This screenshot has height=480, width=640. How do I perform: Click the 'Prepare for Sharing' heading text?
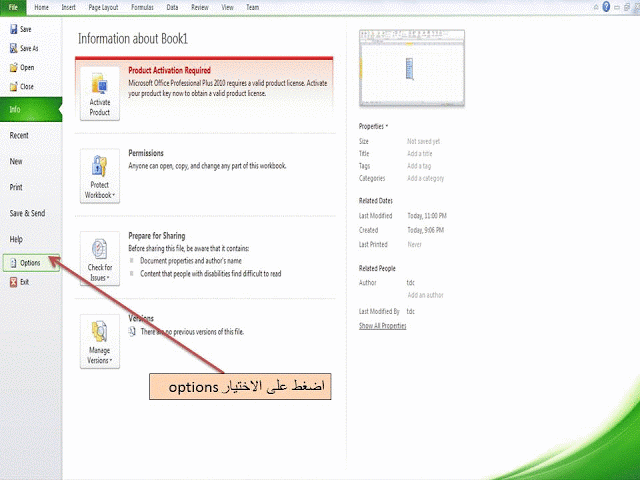(157, 236)
